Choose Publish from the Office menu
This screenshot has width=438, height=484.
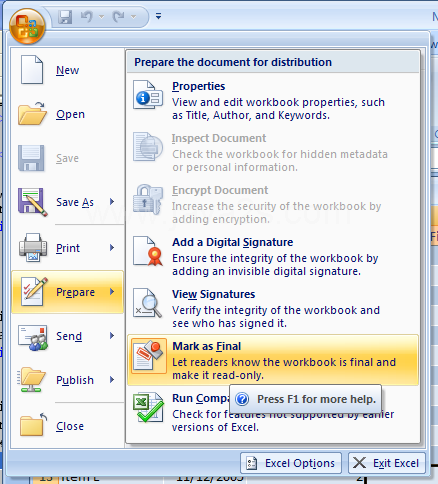coord(75,380)
